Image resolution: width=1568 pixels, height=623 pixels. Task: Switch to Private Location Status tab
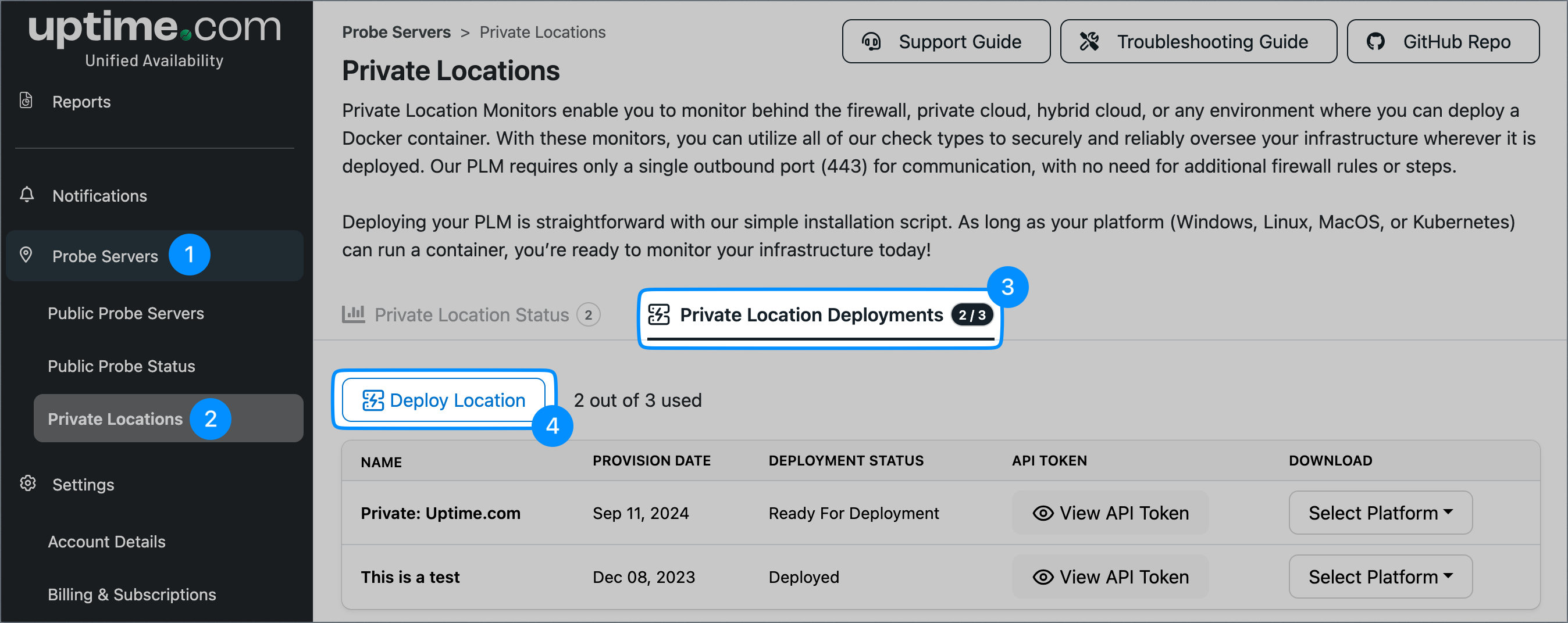coord(471,314)
